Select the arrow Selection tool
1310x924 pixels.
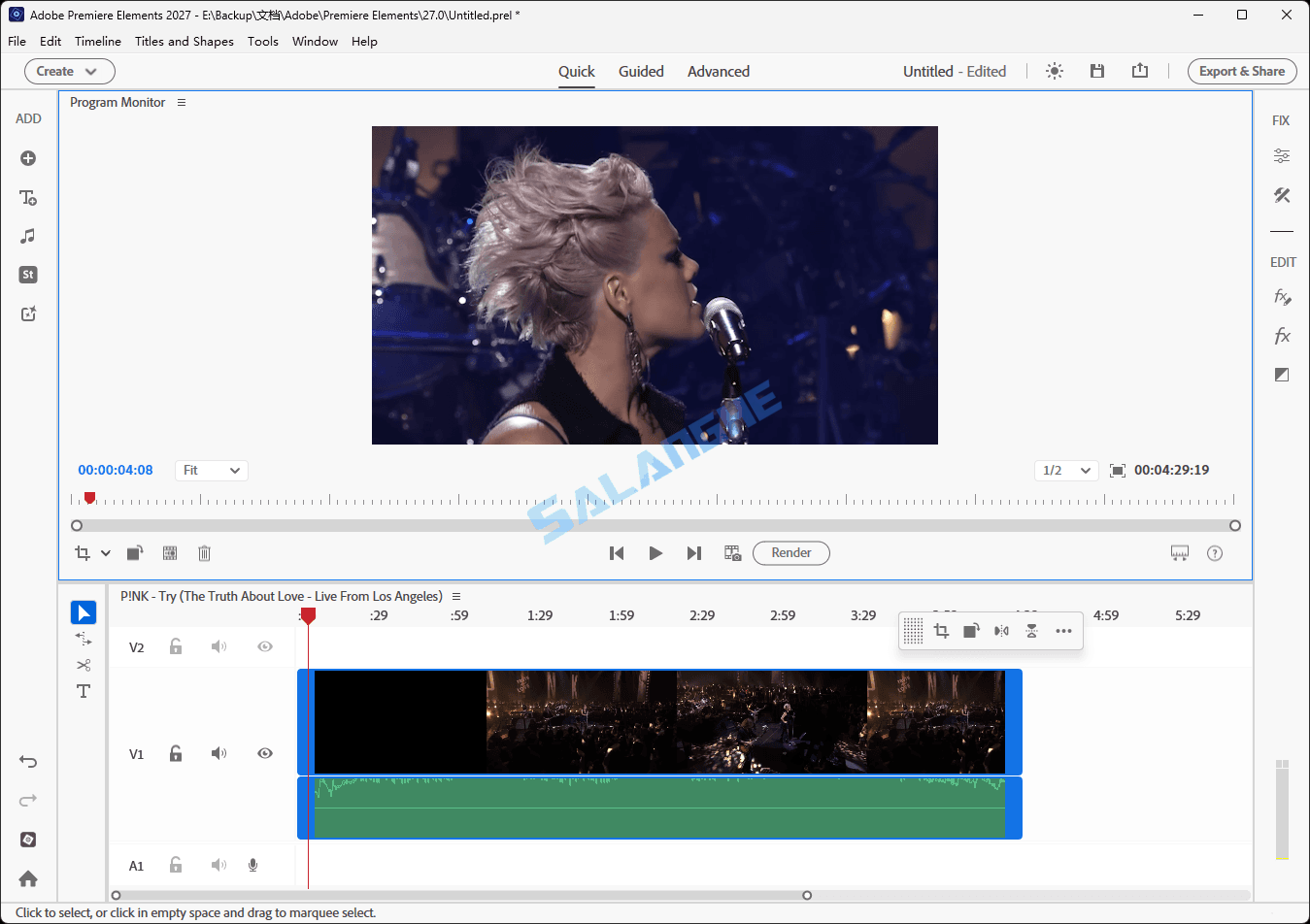(x=84, y=612)
